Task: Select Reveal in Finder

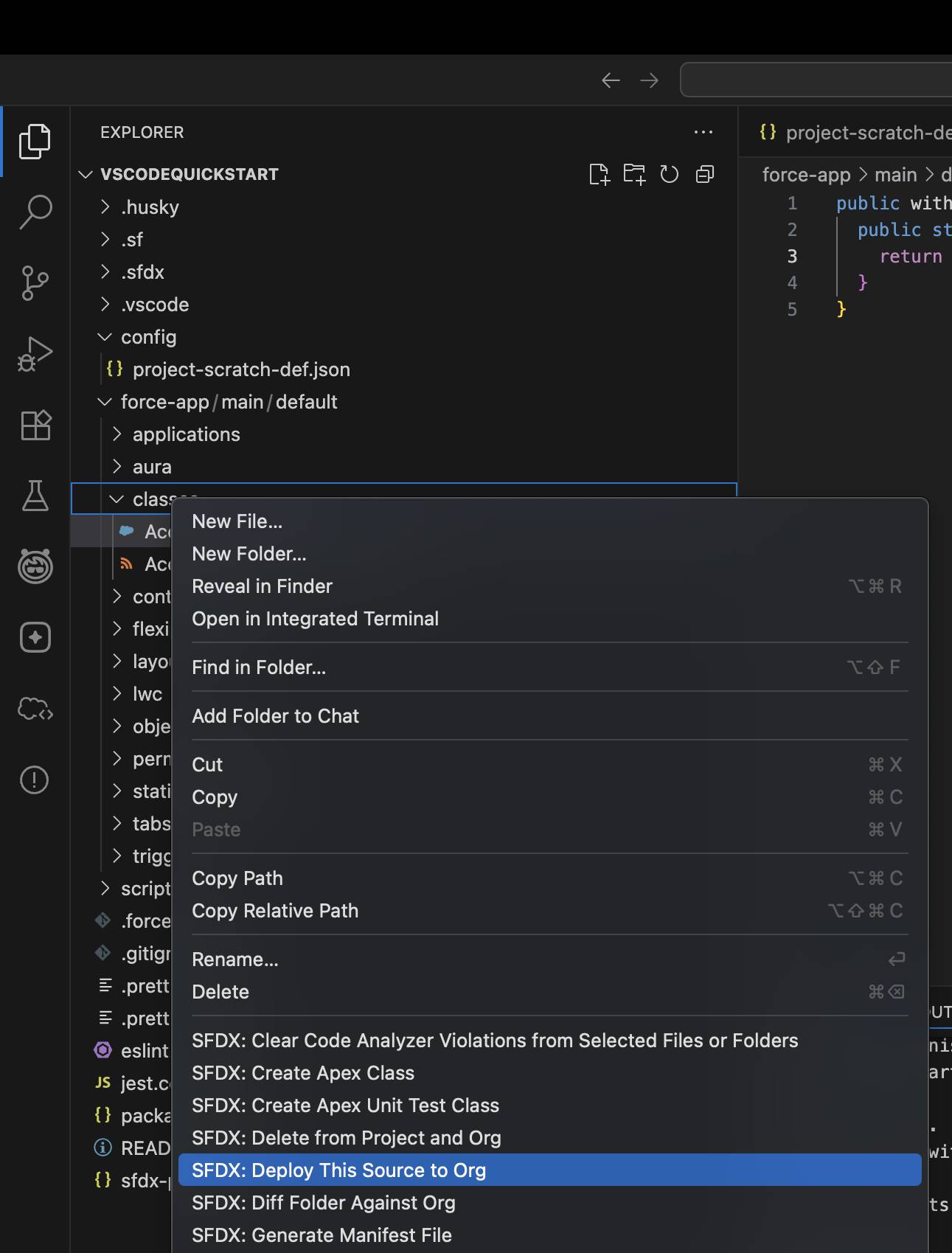Action: 549,586
